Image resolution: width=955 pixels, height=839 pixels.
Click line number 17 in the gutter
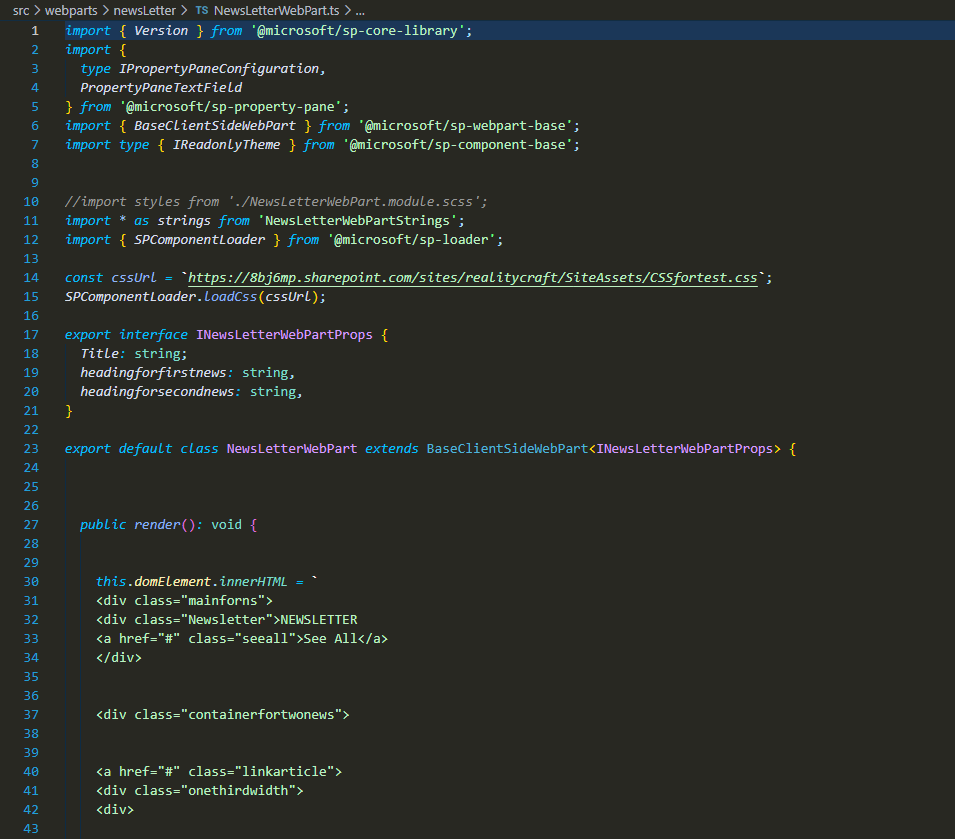31,335
